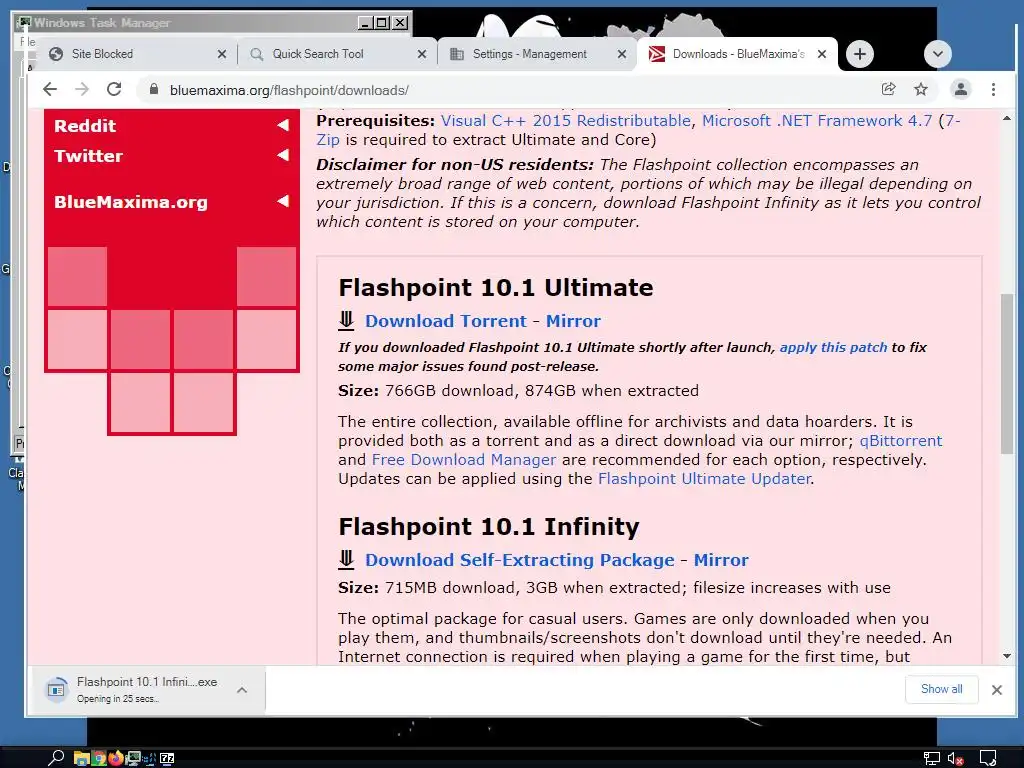Viewport: 1024px width, 768px height.
Task: Open the notification center icon
Action: coord(987,758)
